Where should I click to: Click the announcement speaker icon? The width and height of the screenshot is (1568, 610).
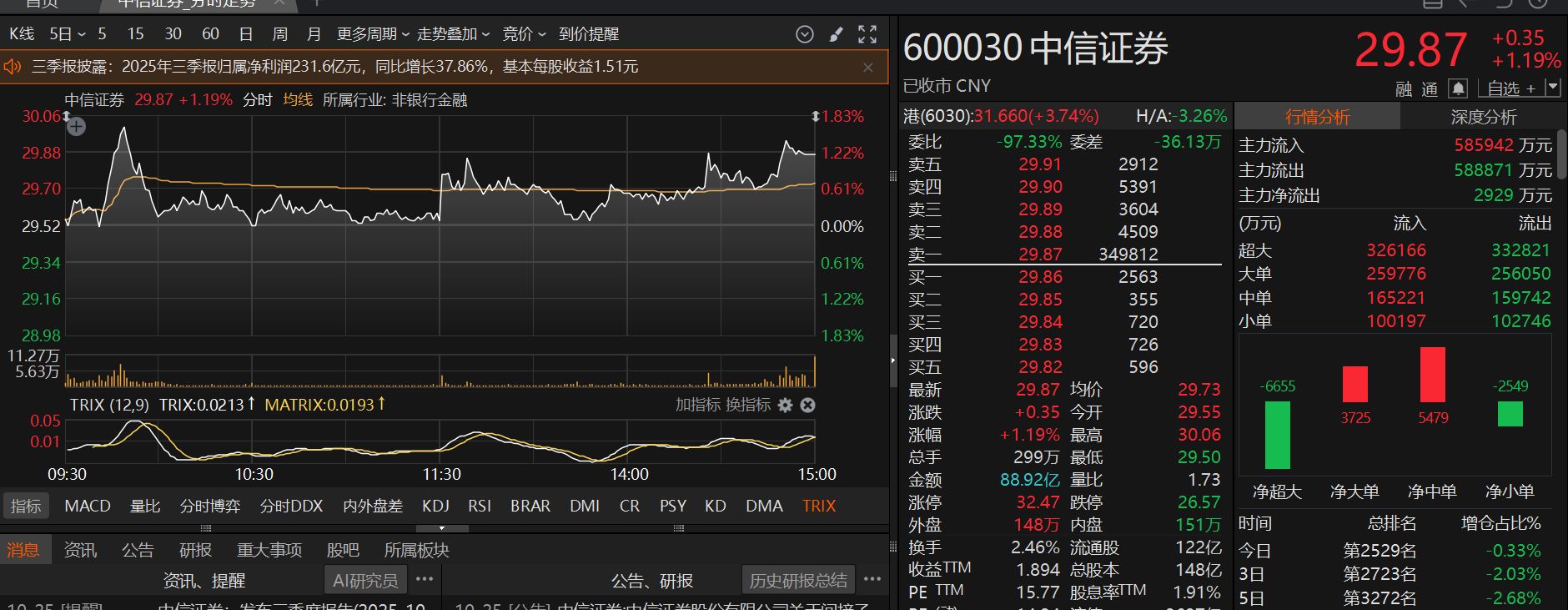[x=13, y=67]
